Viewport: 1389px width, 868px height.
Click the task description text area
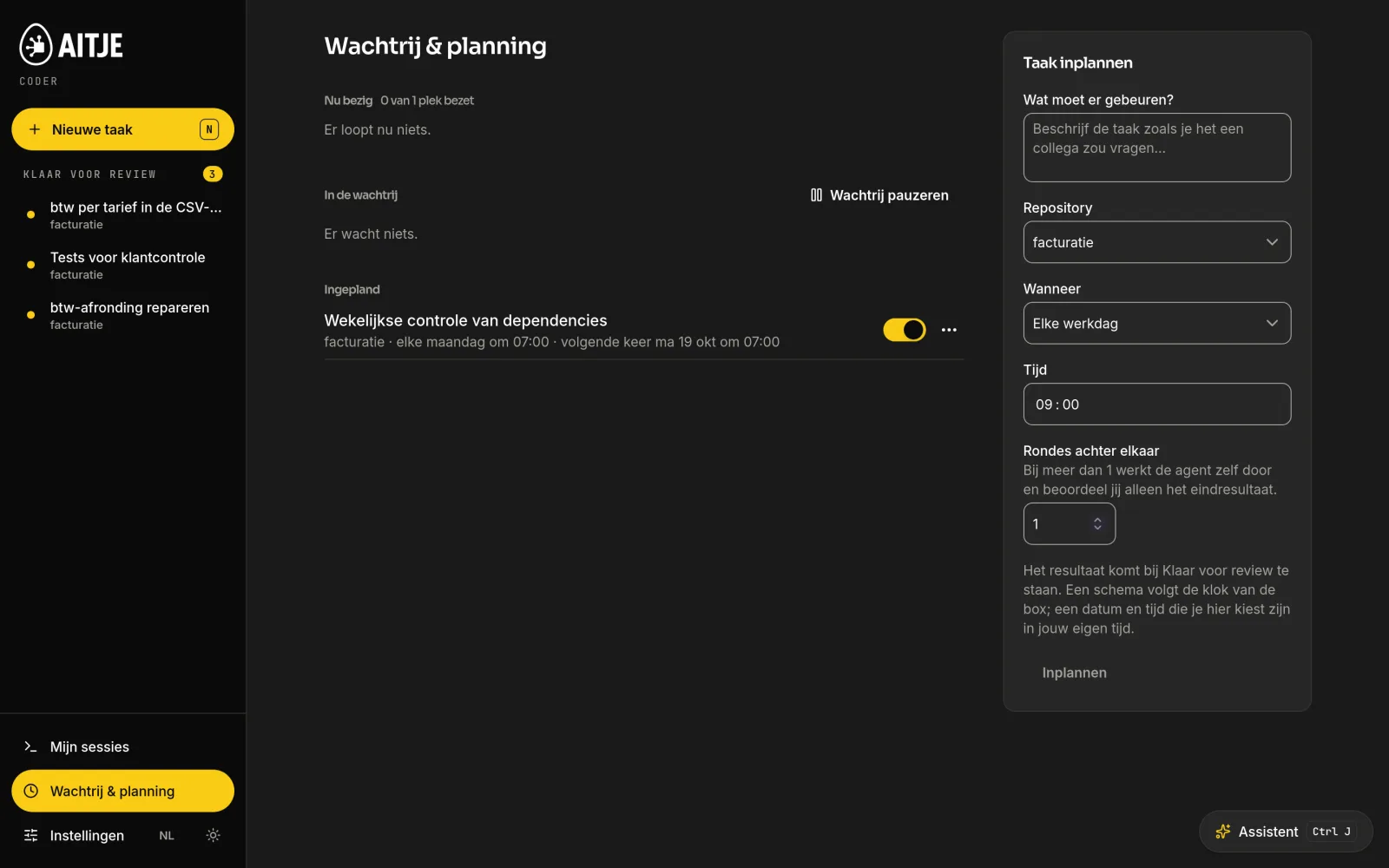pos(1156,148)
